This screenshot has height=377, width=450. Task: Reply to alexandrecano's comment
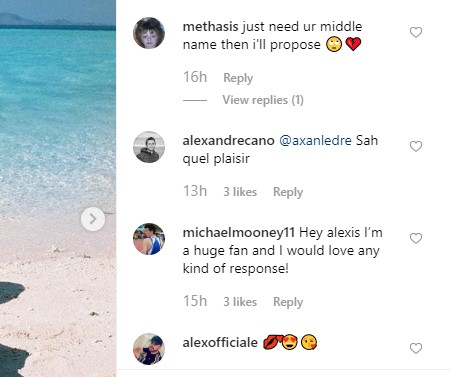288,192
